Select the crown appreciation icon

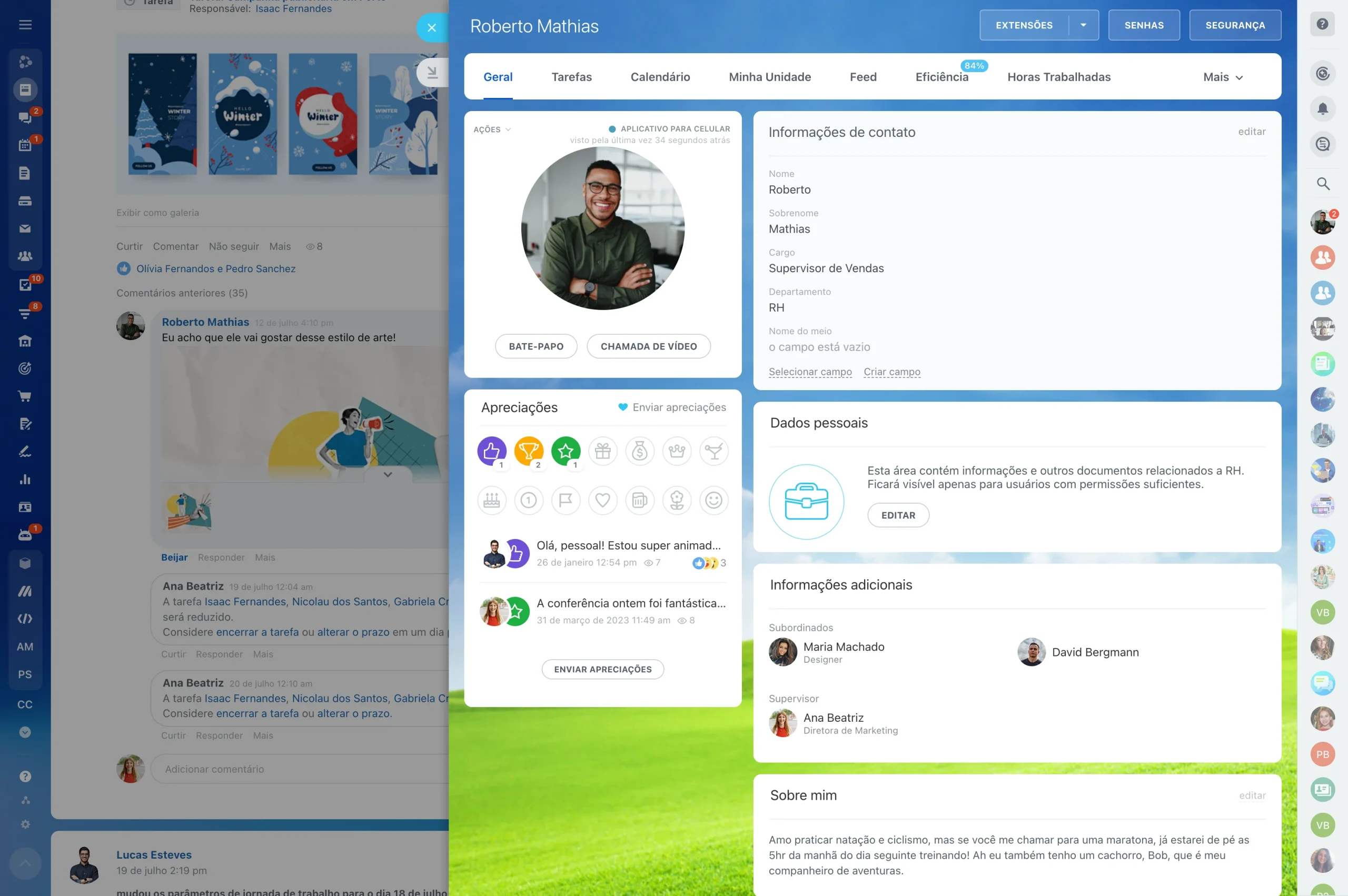677,452
